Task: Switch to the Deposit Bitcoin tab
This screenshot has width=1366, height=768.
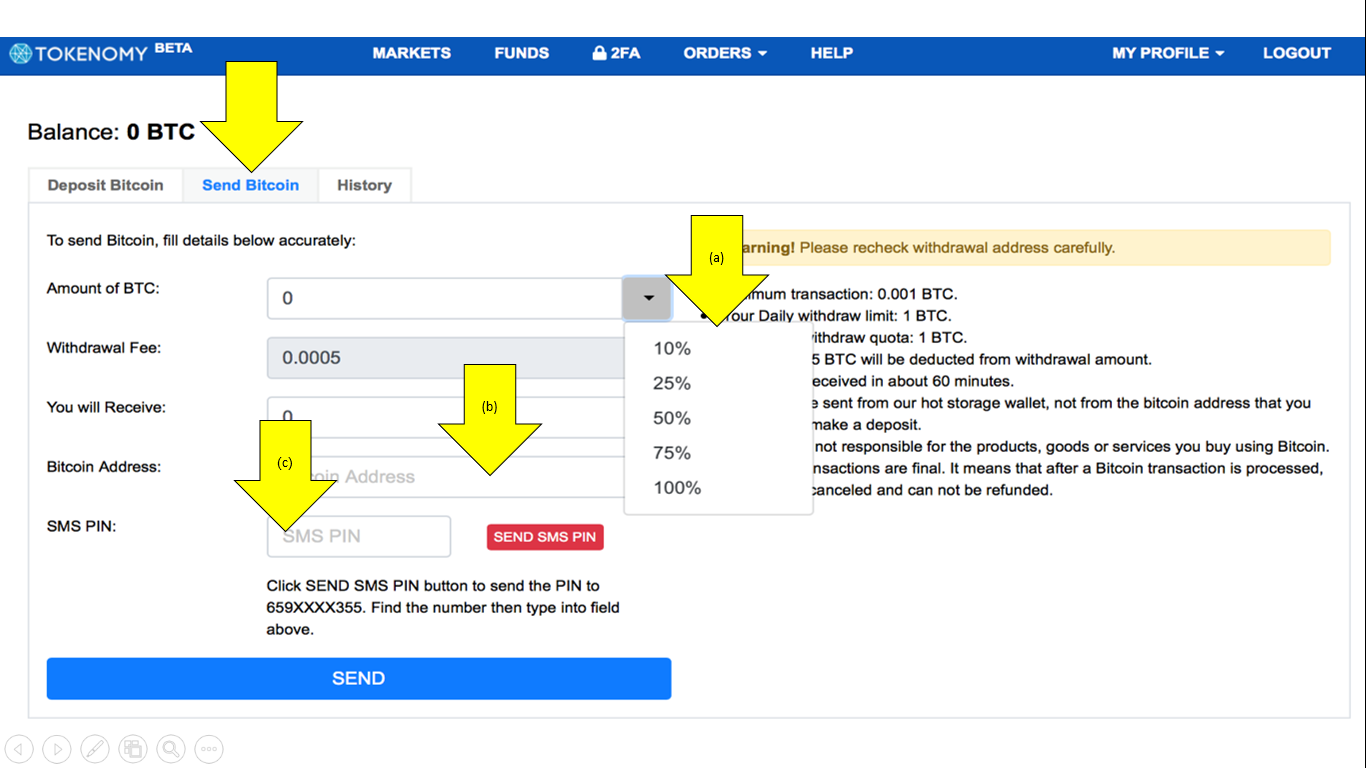Action: [x=105, y=185]
